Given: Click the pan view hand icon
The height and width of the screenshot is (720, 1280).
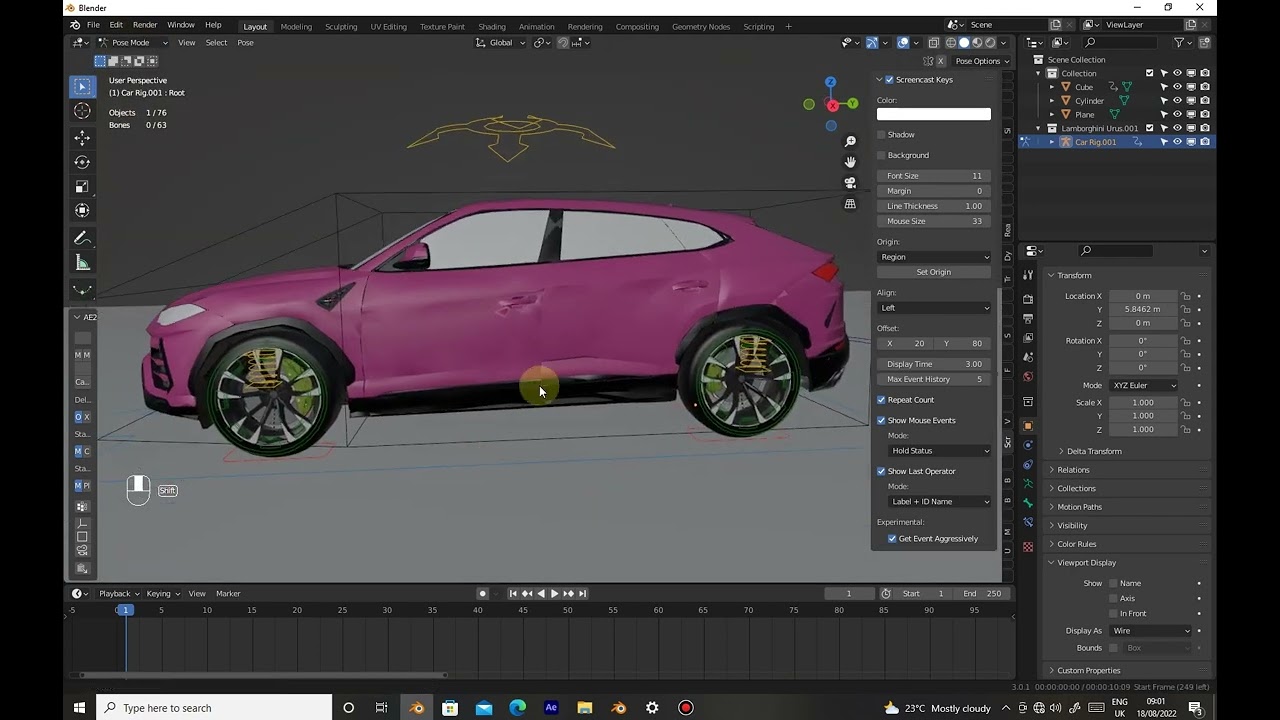Looking at the screenshot, I should click(850, 162).
